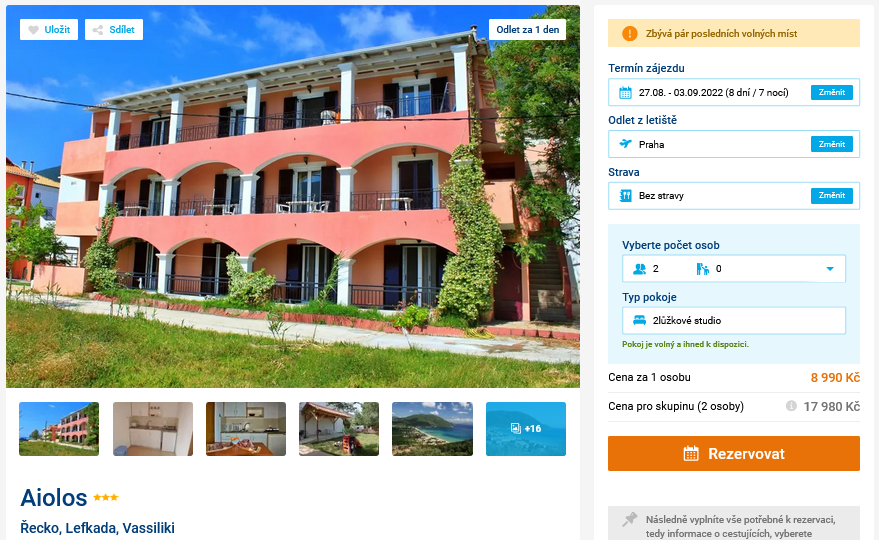879x540 pixels.
Task: Click the calendar icon in Termín zájezdu
Action: (625, 93)
